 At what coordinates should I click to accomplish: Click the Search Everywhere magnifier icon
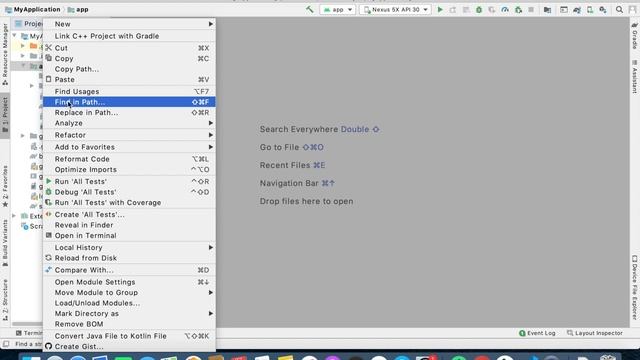[x=619, y=9]
